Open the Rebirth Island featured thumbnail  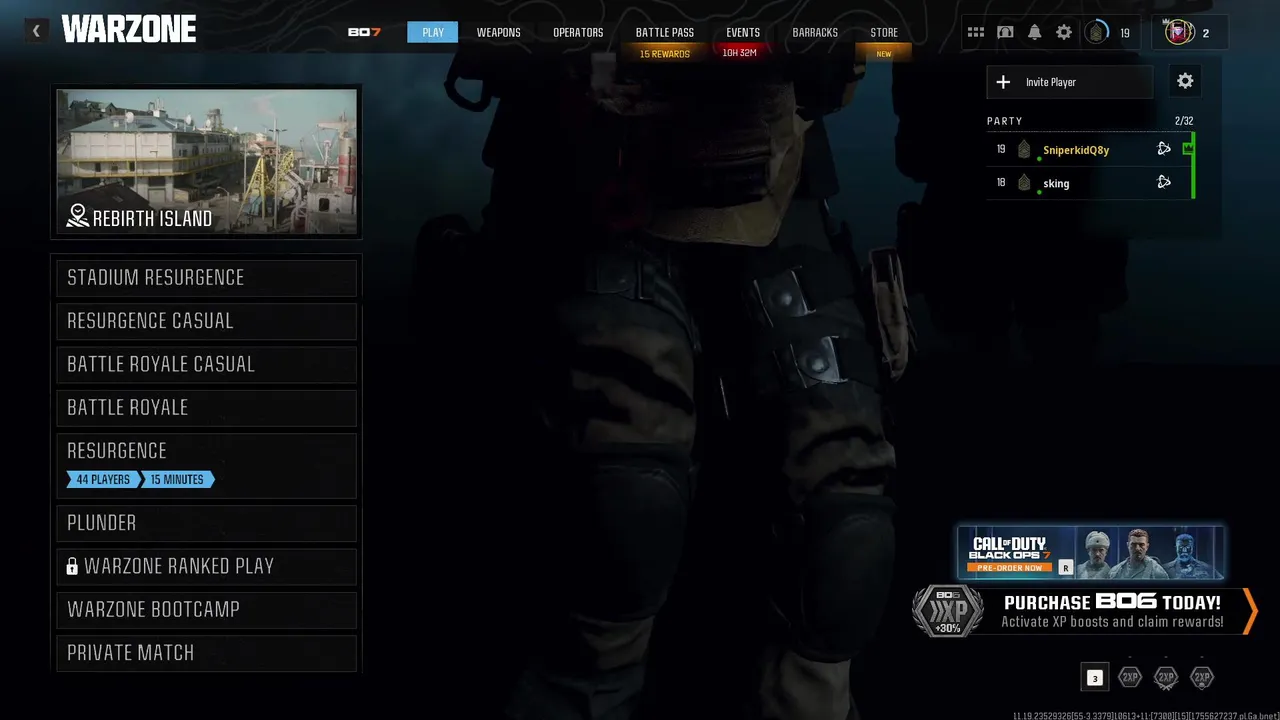[207, 162]
